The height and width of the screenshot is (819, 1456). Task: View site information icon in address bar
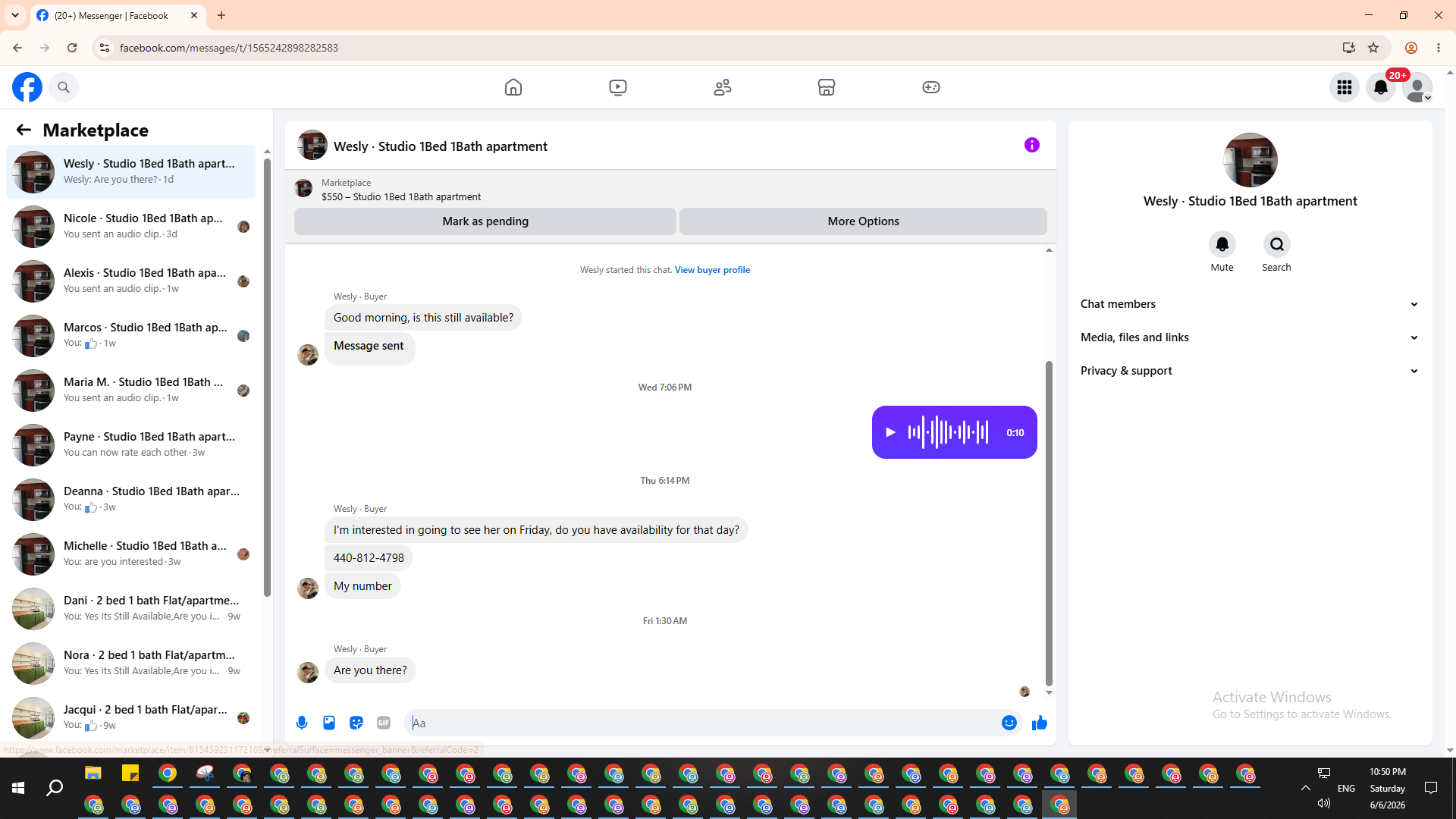[105, 48]
